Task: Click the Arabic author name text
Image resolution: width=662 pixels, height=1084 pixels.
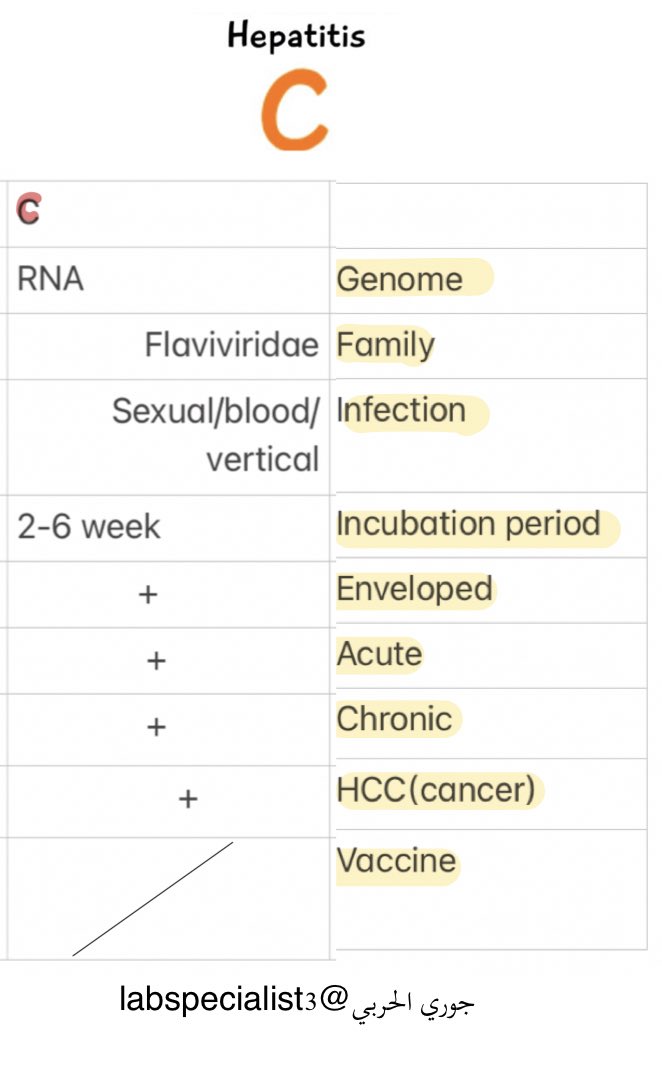Action: pos(413,1004)
